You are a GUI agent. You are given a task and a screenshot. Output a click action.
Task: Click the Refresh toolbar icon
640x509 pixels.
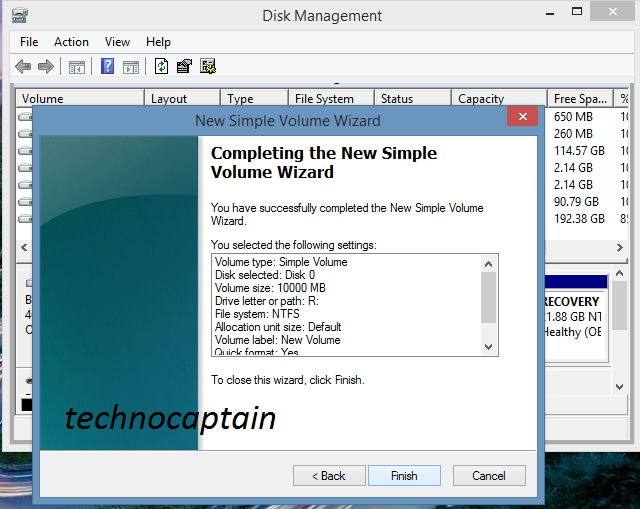click(162, 66)
